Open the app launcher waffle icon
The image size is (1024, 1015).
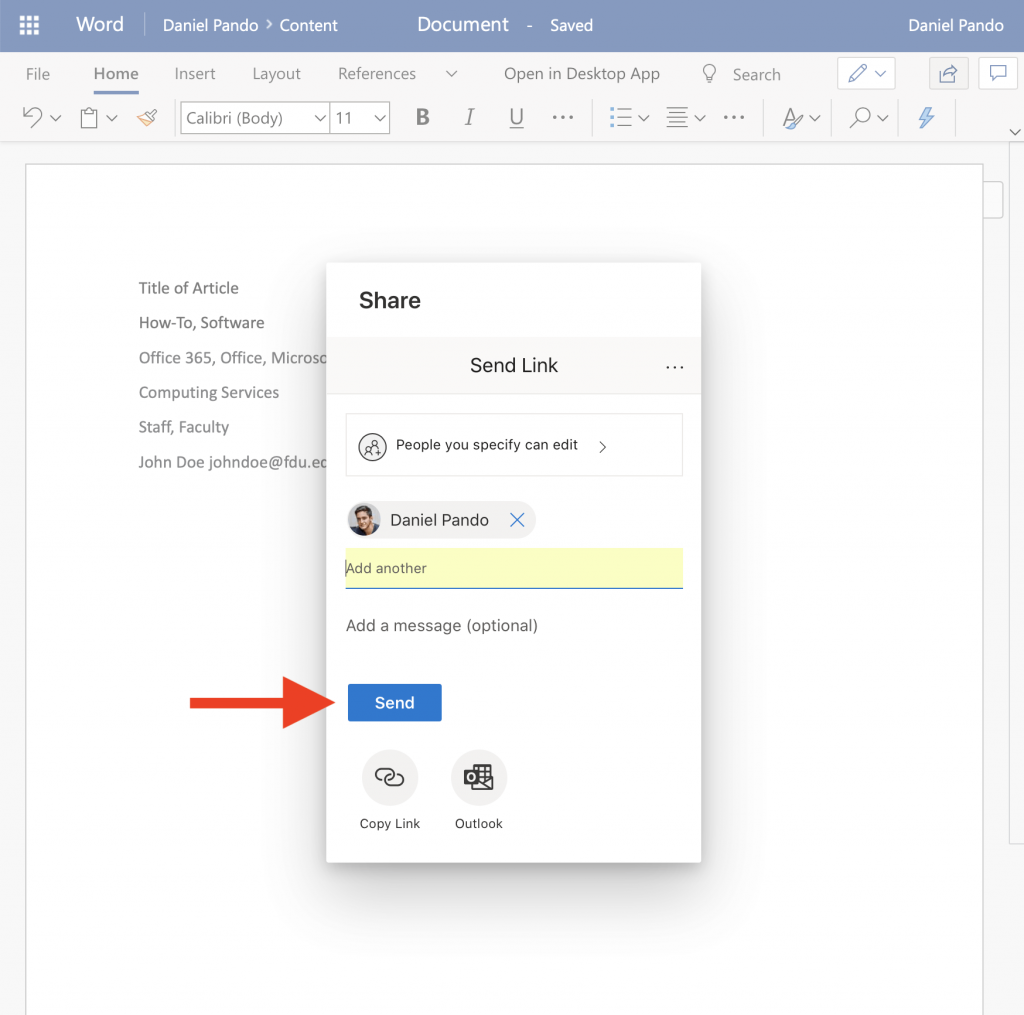(29, 25)
